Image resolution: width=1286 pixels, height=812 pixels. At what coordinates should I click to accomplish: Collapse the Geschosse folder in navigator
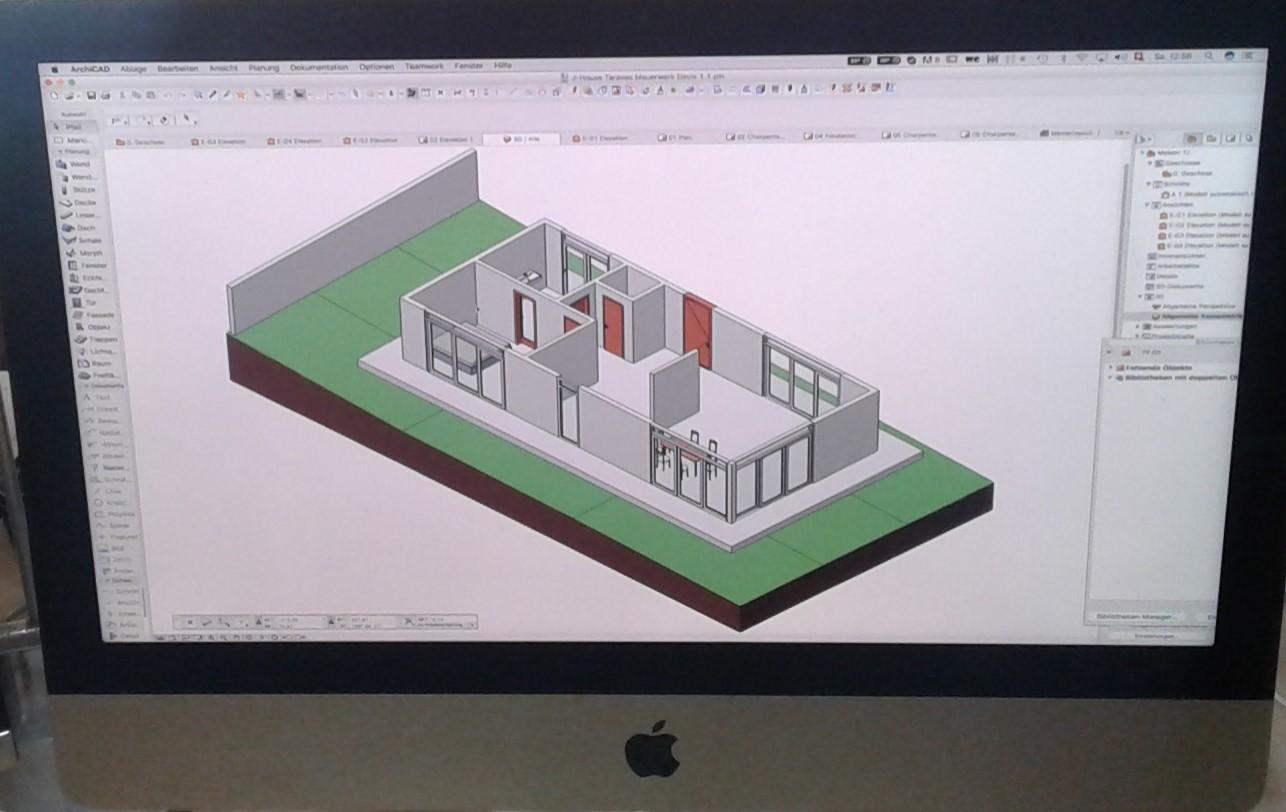[x=1151, y=163]
